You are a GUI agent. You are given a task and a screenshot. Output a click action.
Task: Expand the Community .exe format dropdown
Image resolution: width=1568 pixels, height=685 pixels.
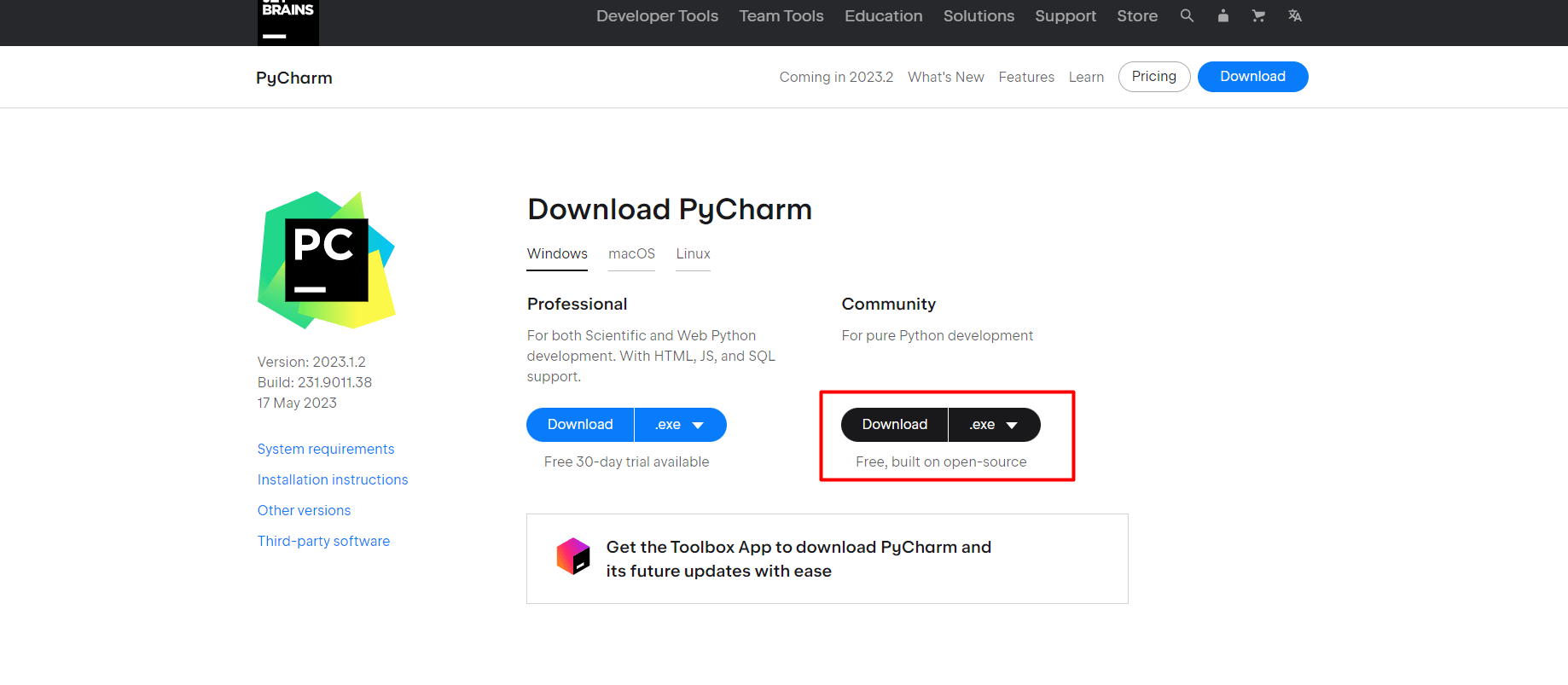(994, 424)
